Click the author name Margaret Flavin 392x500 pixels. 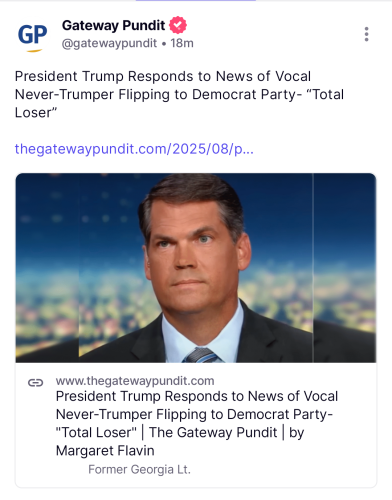[x=105, y=451]
